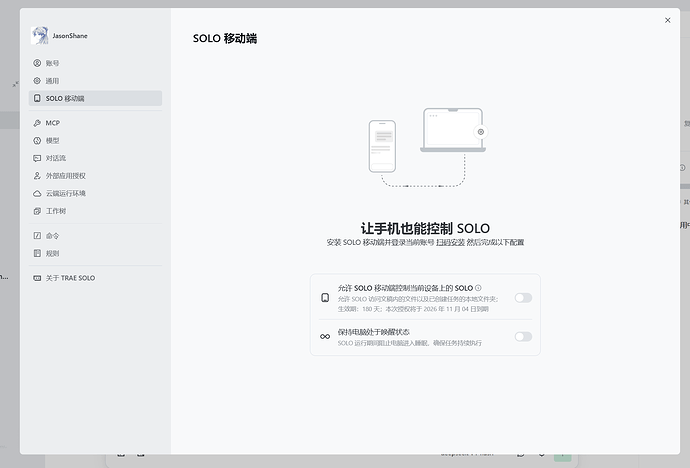The width and height of the screenshot is (690, 468).
Task: Click info icon beside 允许 SOLO 移动端控制
Action: coord(478,288)
